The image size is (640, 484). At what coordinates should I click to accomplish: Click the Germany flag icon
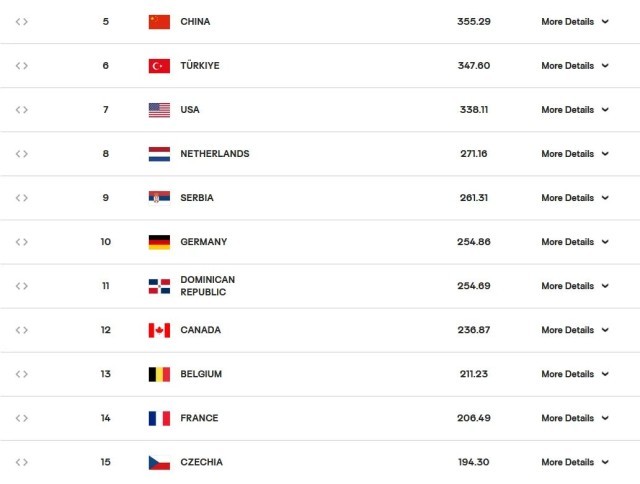[x=159, y=242]
